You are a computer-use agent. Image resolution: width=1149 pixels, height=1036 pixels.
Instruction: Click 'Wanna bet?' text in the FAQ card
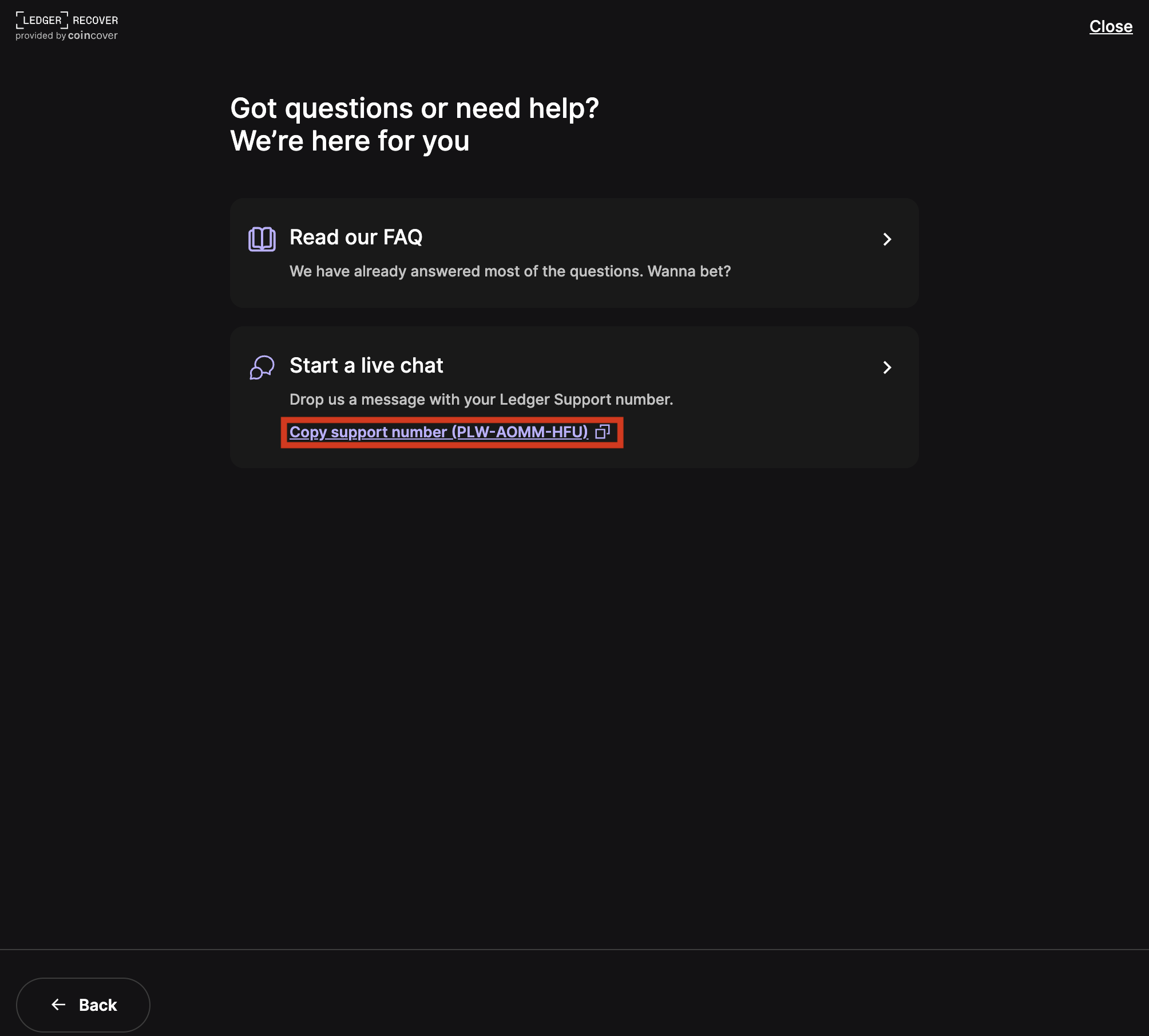pyautogui.click(x=689, y=271)
